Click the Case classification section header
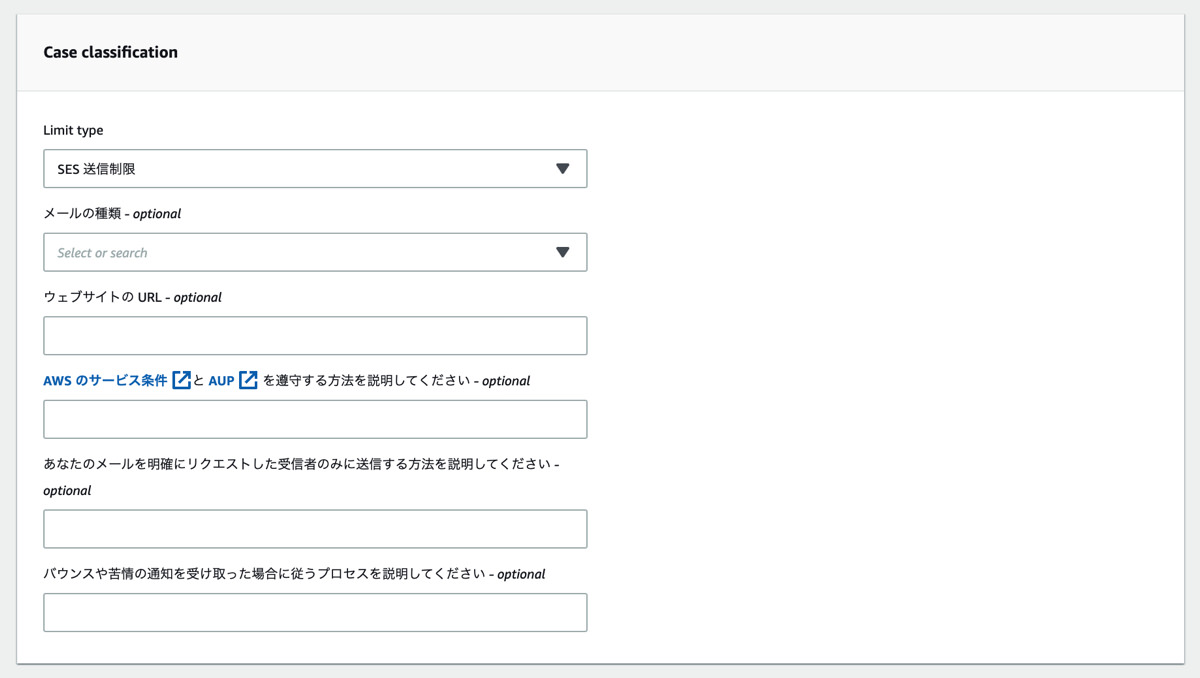The height and width of the screenshot is (678, 1200). [110, 52]
